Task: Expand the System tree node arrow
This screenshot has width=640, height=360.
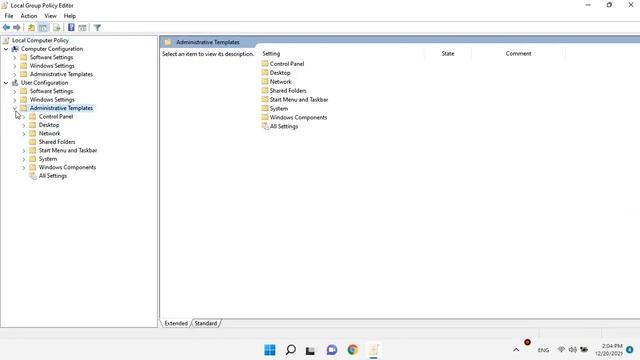Action: 24,159
